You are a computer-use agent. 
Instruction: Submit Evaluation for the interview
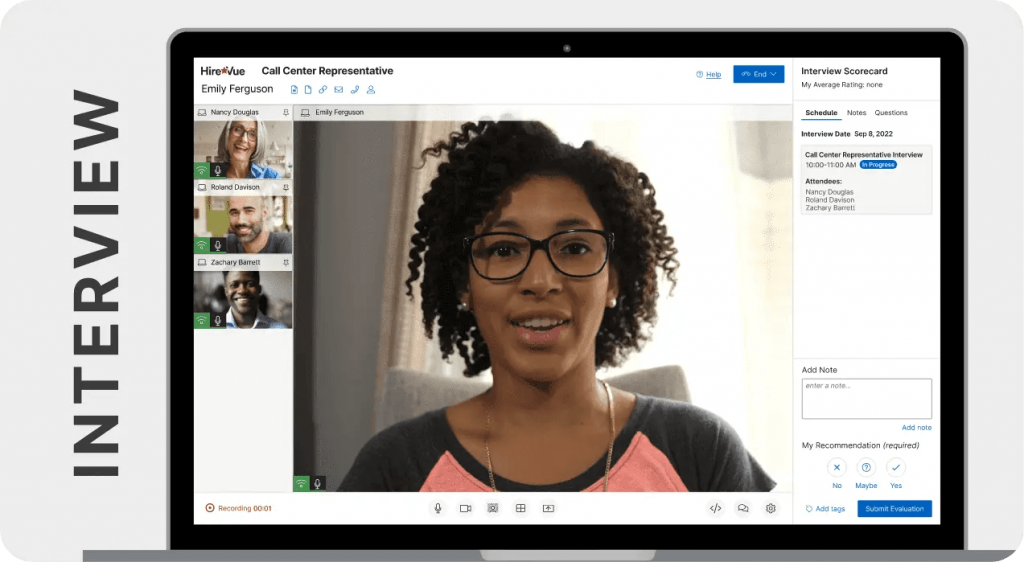(x=895, y=508)
